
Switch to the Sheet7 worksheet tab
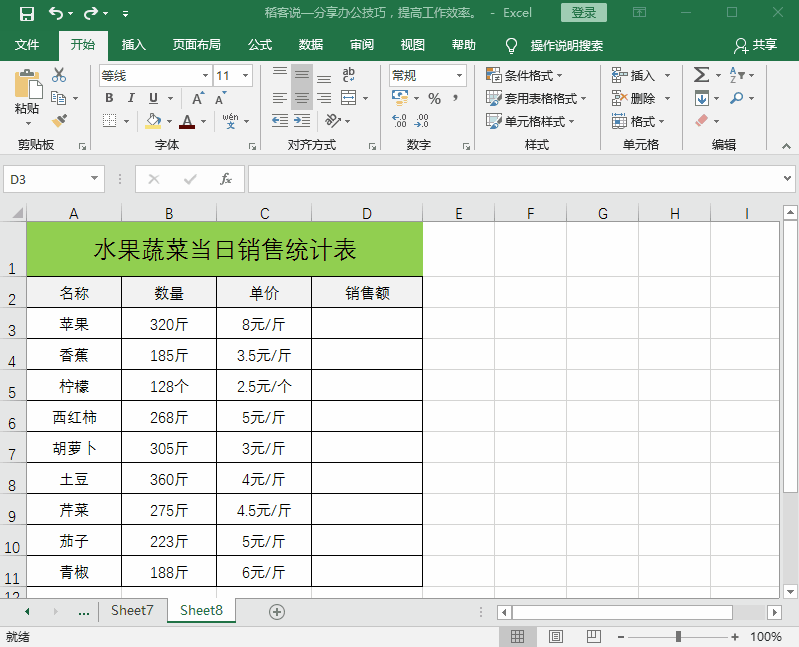tap(132, 610)
